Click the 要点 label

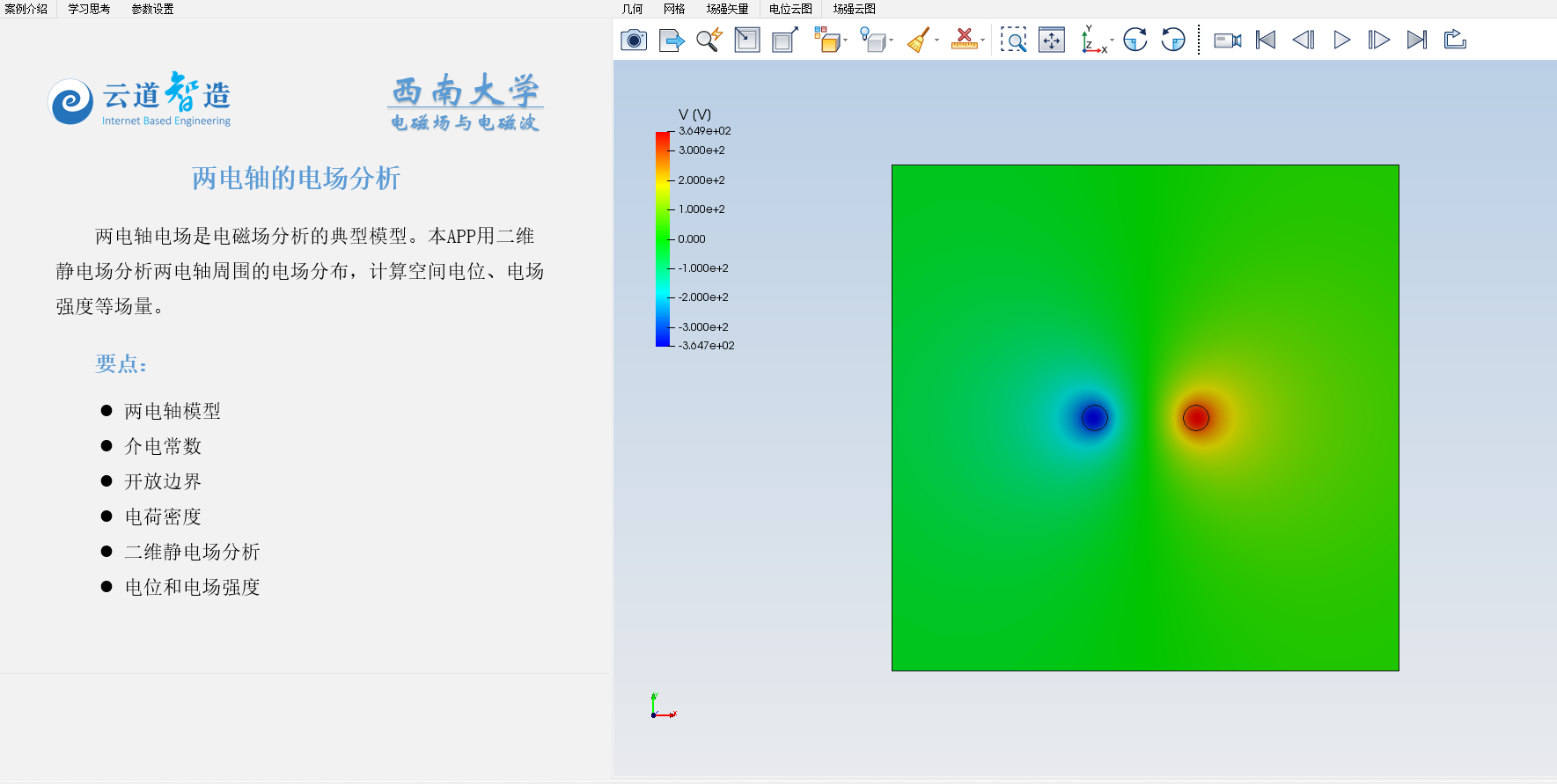121,363
